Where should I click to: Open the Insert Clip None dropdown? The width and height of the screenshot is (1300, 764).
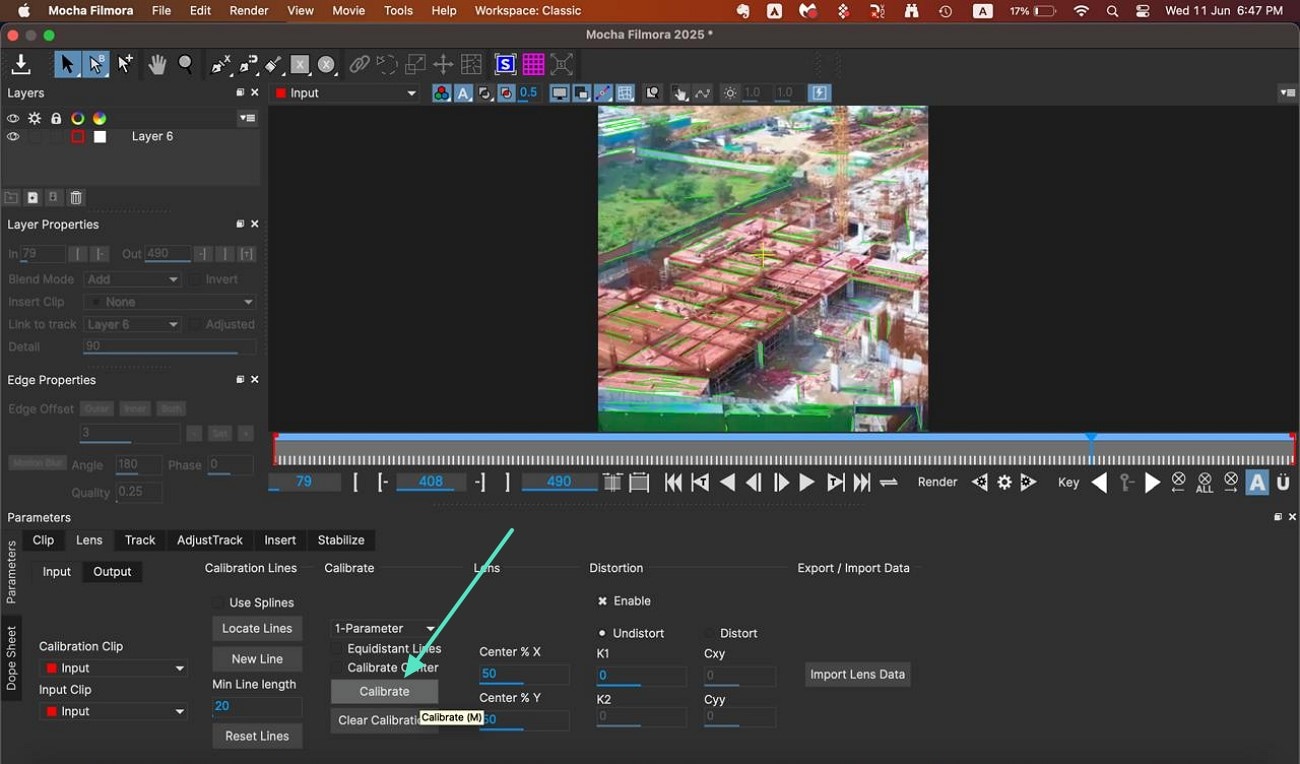click(x=169, y=302)
